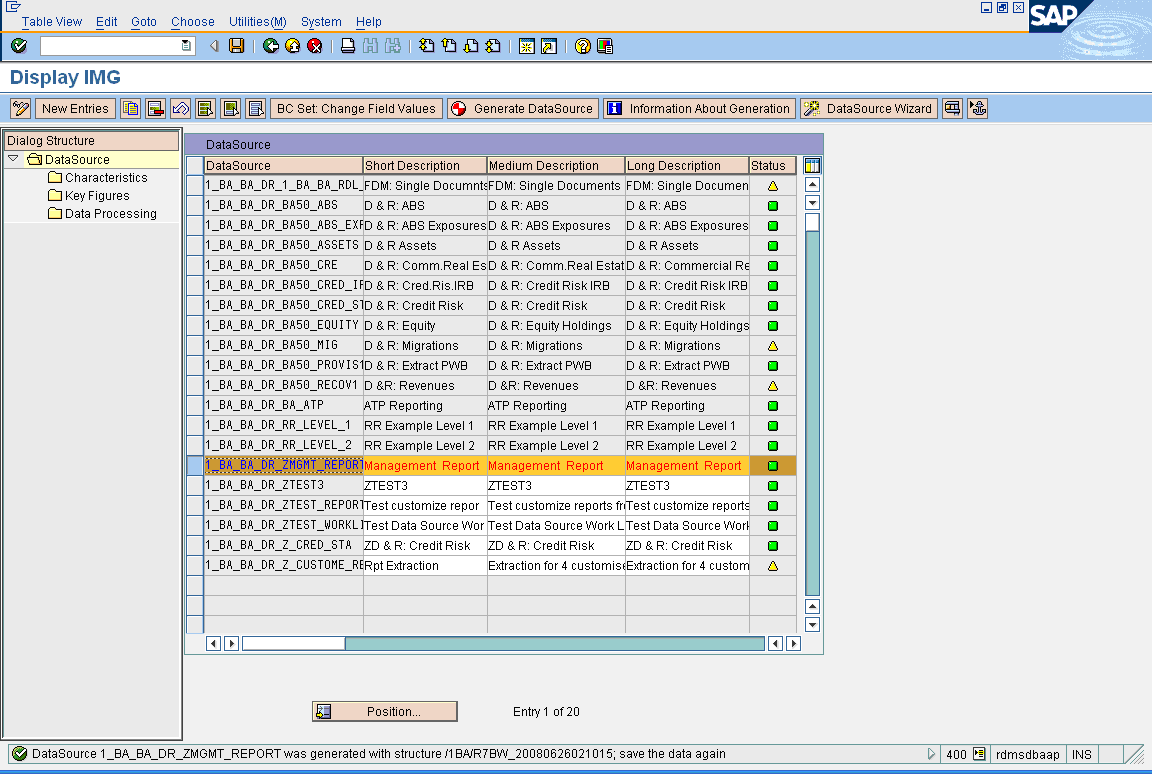Open the command field dropdown

(185, 46)
